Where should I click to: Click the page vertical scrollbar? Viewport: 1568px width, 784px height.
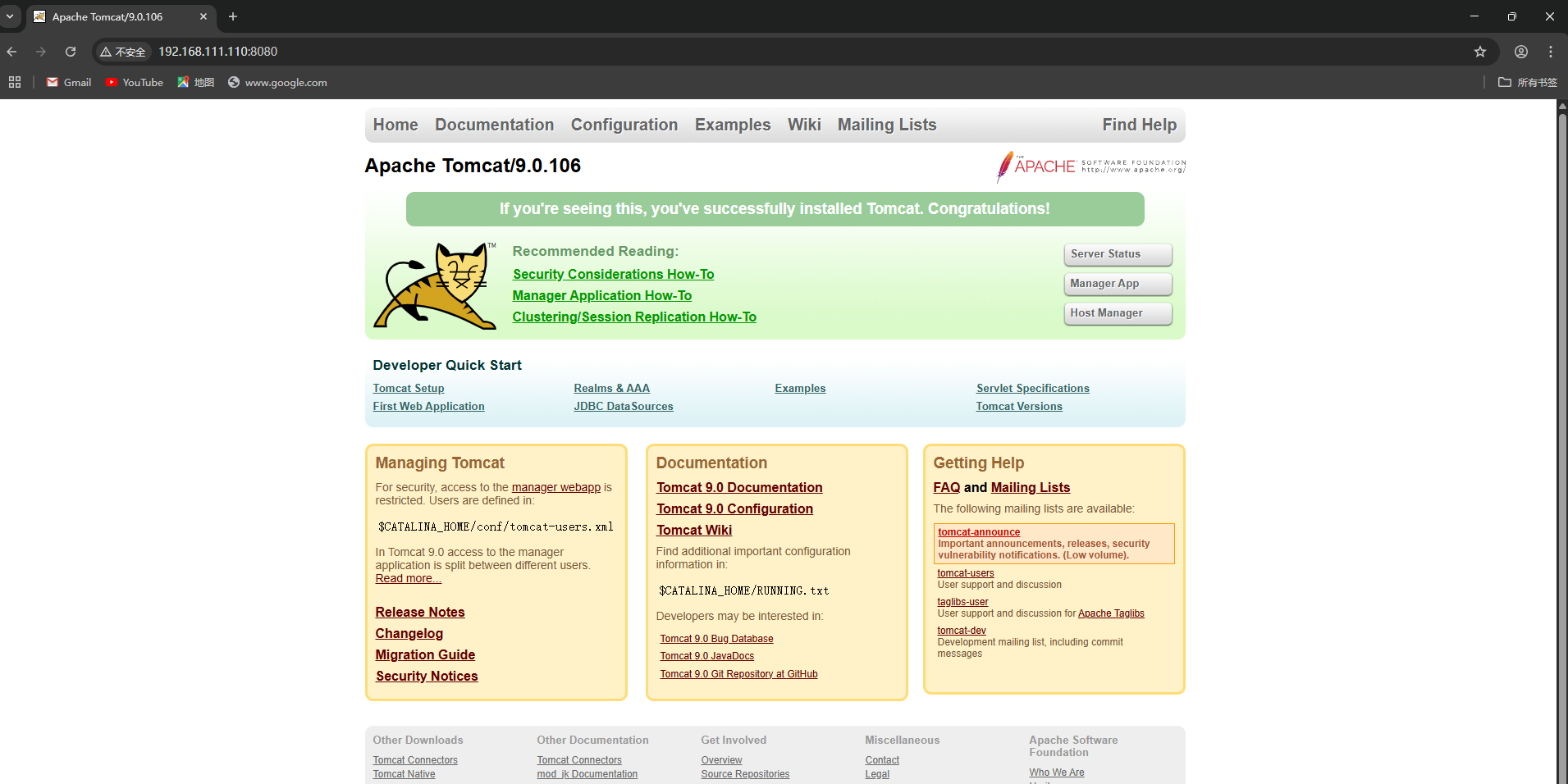tap(1562, 443)
